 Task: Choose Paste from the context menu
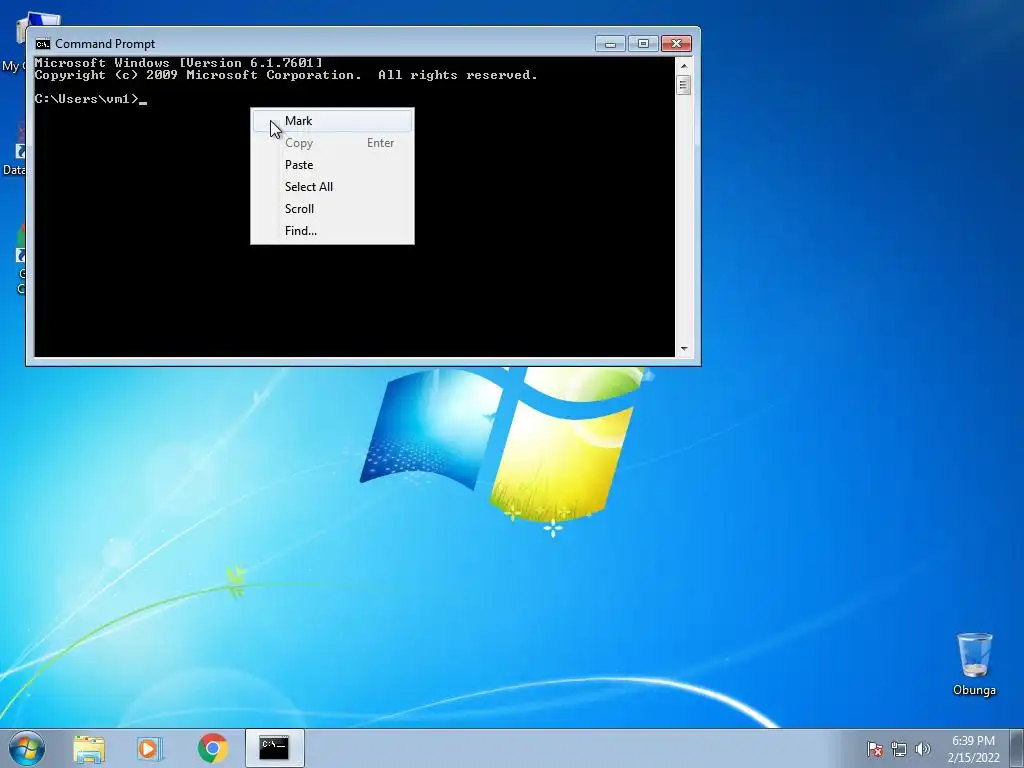332,165
